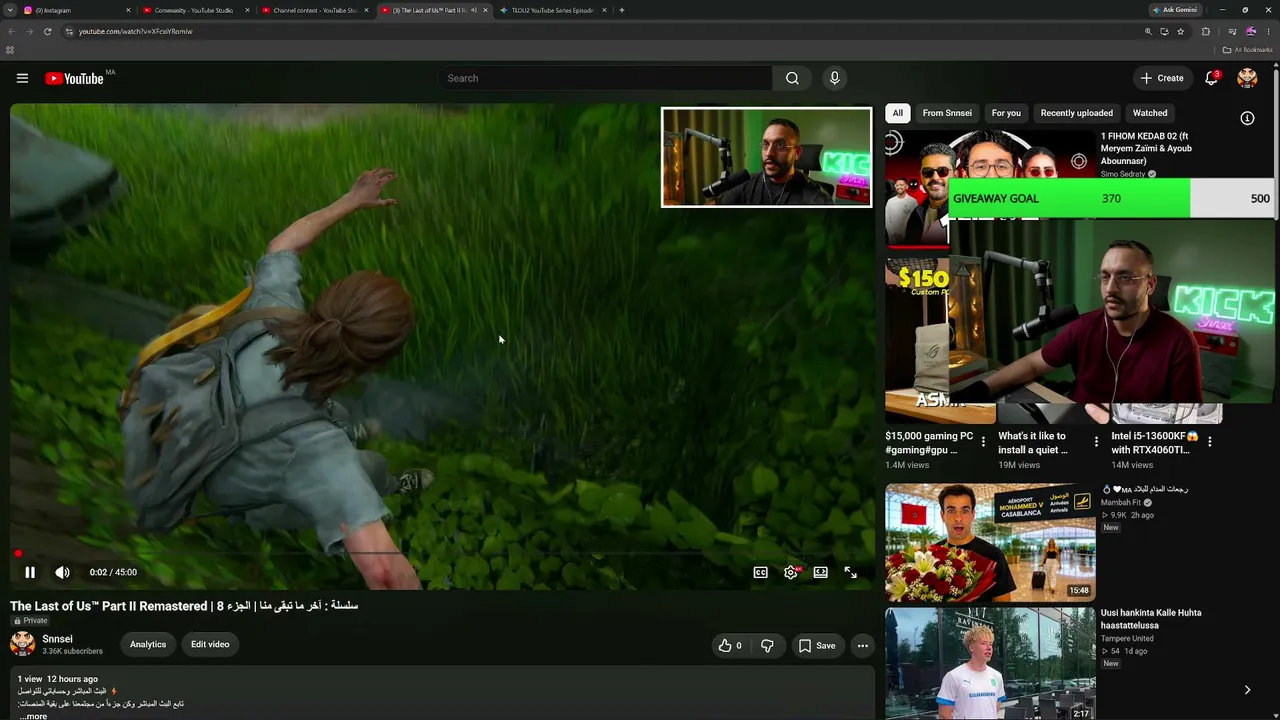
Task: Select the From Snnsei filter chip
Action: point(947,113)
